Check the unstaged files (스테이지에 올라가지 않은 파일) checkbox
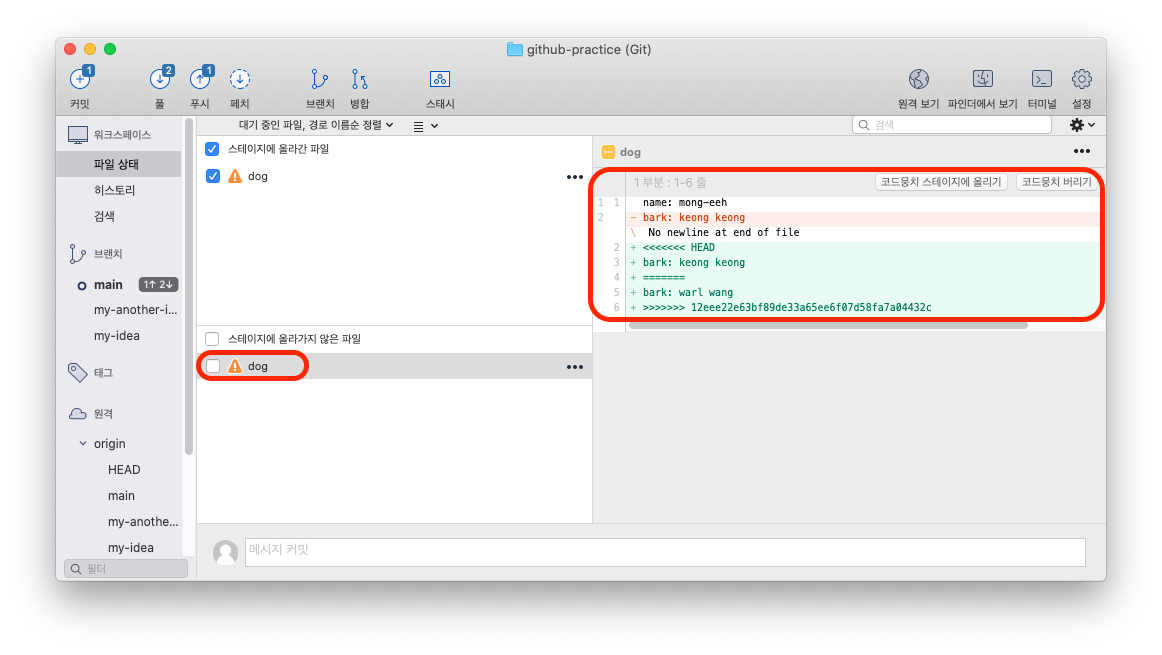The image size is (1162, 655). (x=212, y=339)
